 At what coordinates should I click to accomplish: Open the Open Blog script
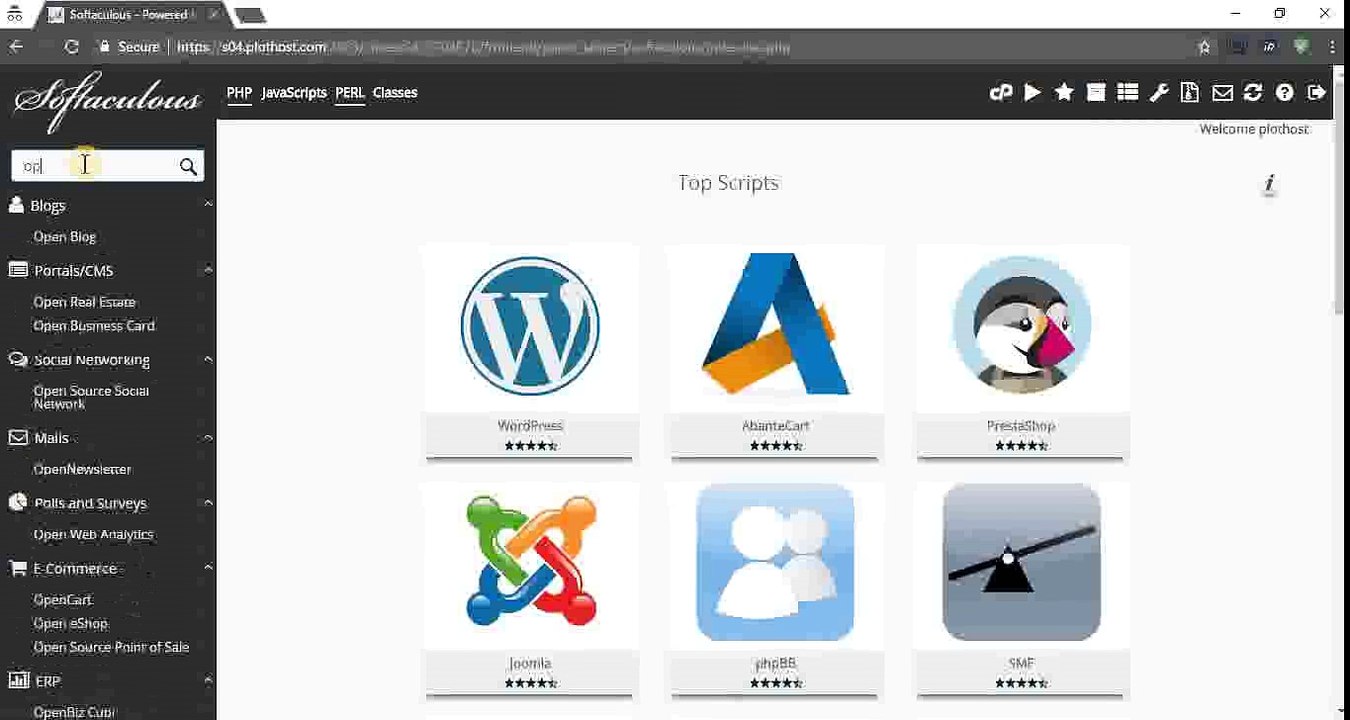pyautogui.click(x=64, y=237)
